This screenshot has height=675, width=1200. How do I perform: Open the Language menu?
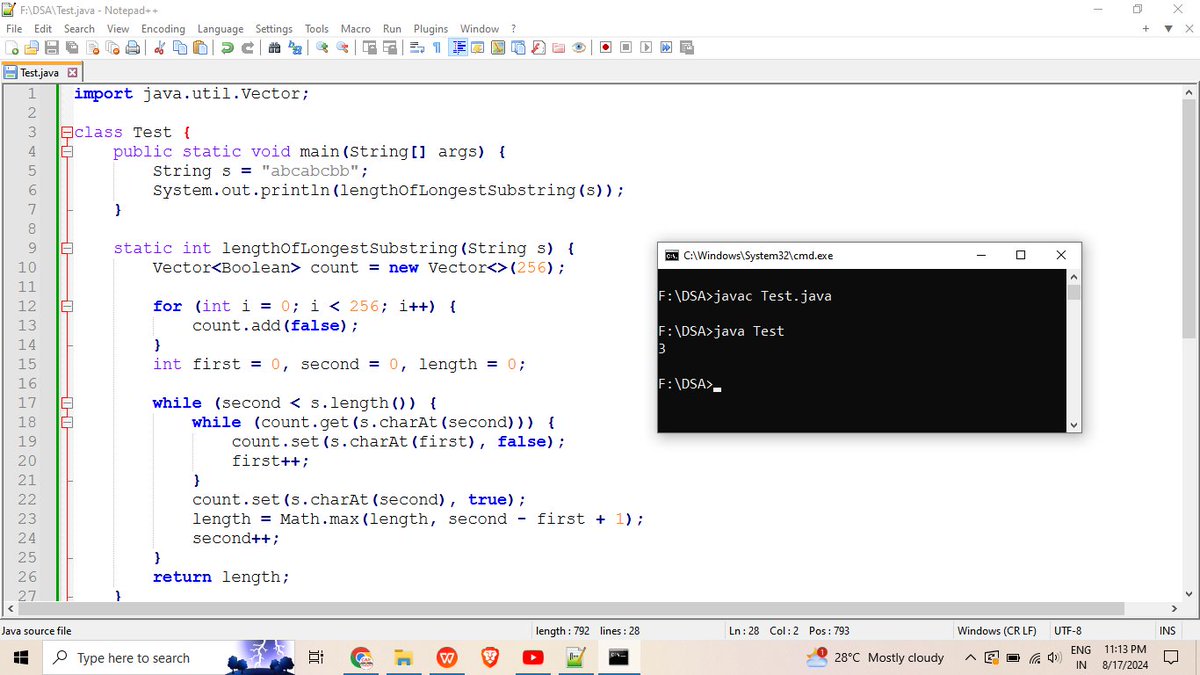[220, 29]
